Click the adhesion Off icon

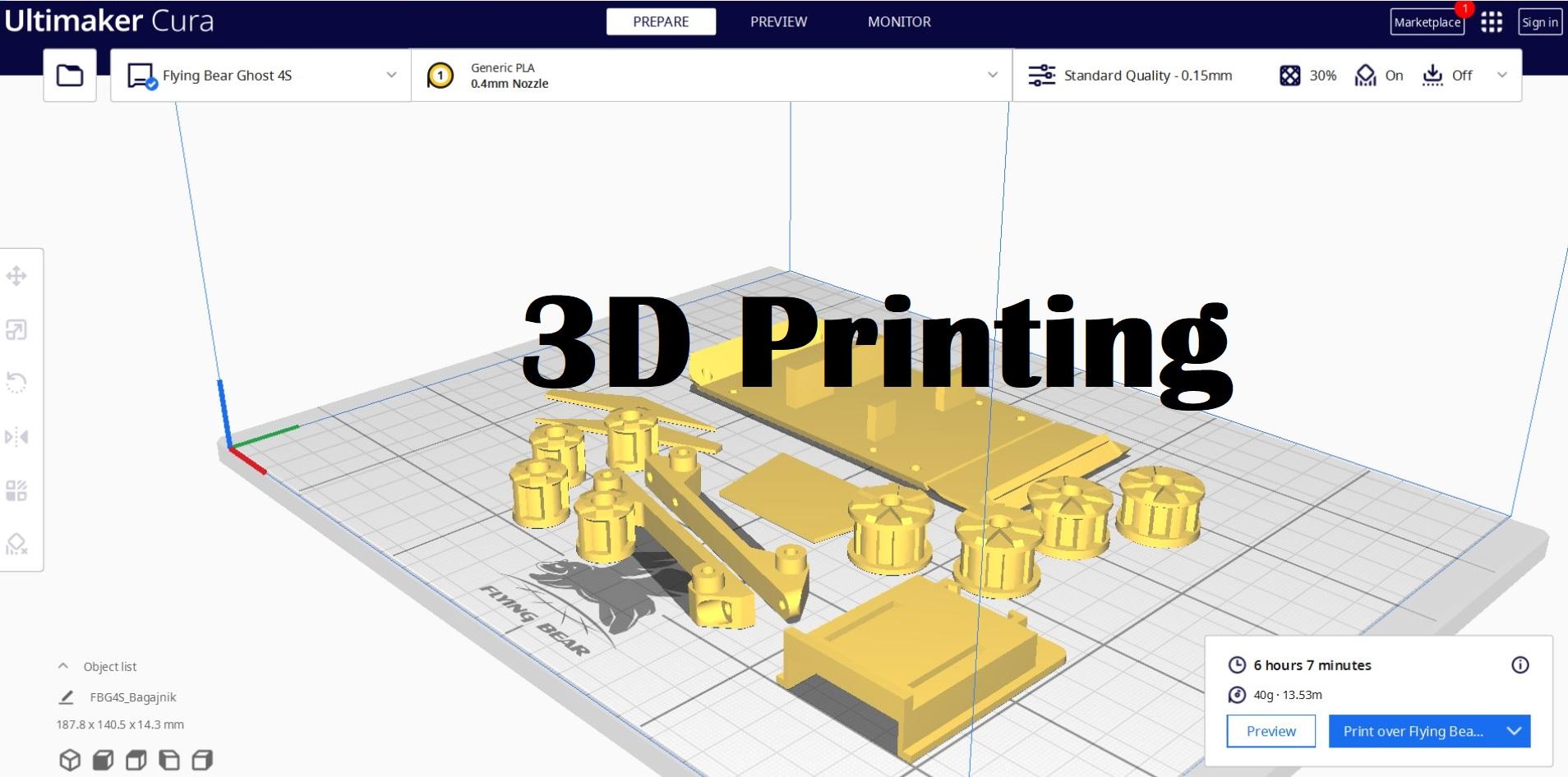[x=1432, y=76]
